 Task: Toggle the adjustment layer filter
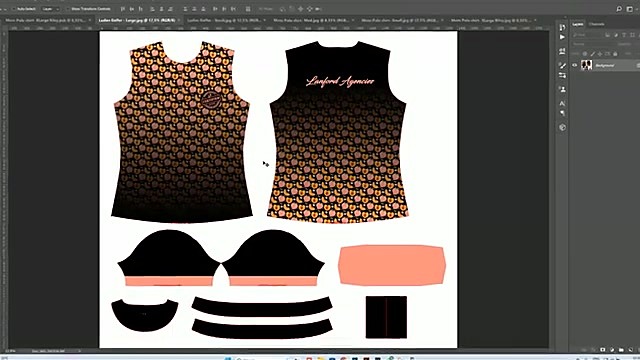coord(616,35)
